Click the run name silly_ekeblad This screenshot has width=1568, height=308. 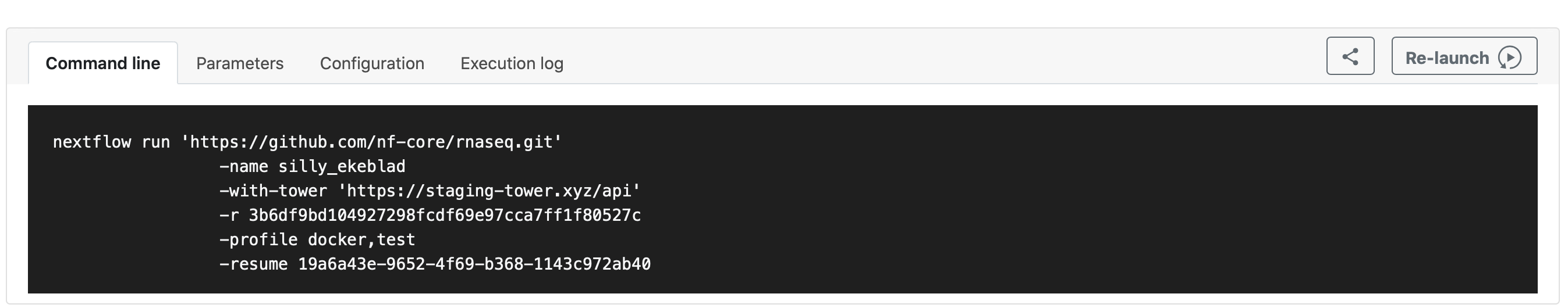342,166
